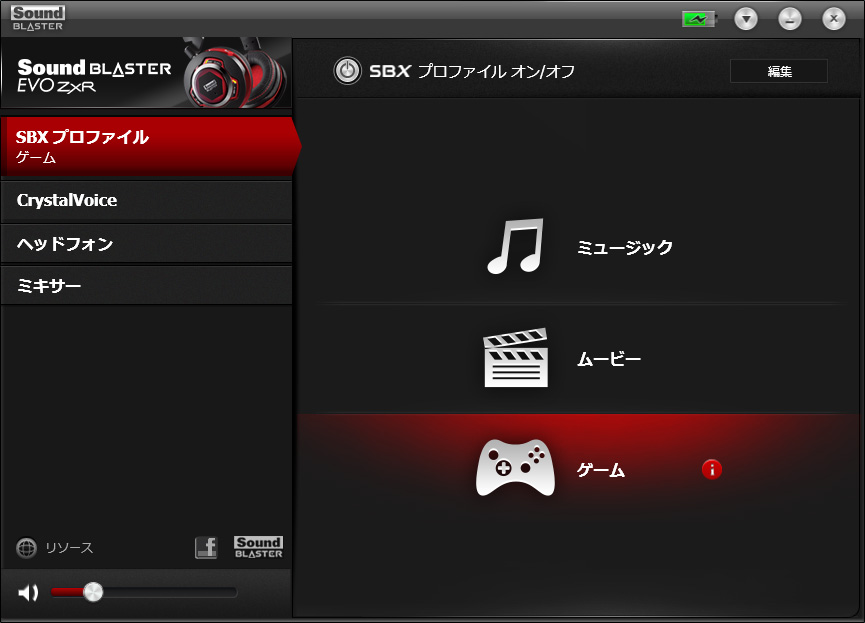Open the red info icon beside ゲーム
This screenshot has width=865, height=623.
point(712,470)
